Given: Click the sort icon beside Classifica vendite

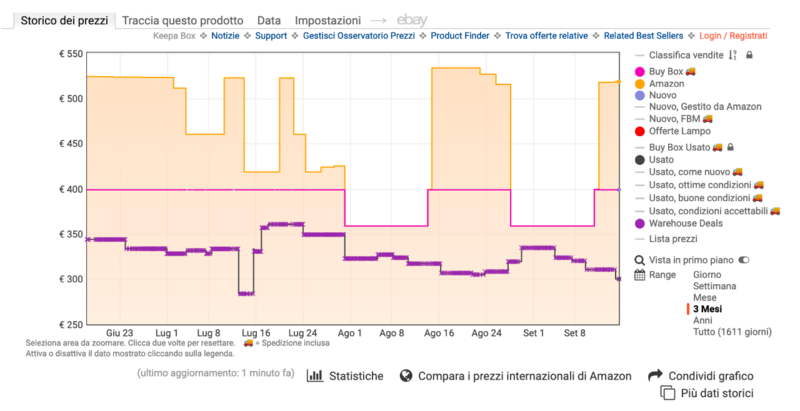Looking at the screenshot, I should (x=733, y=55).
